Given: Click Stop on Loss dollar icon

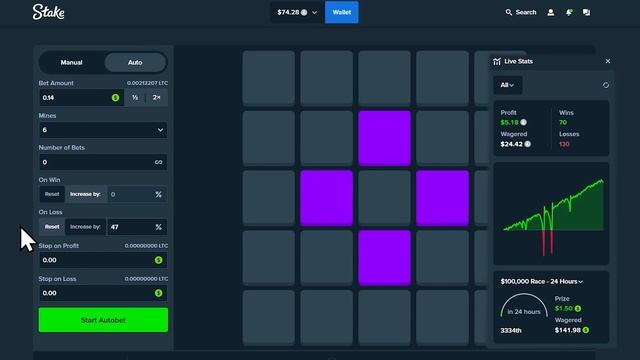Looking at the screenshot, I should point(158,293).
